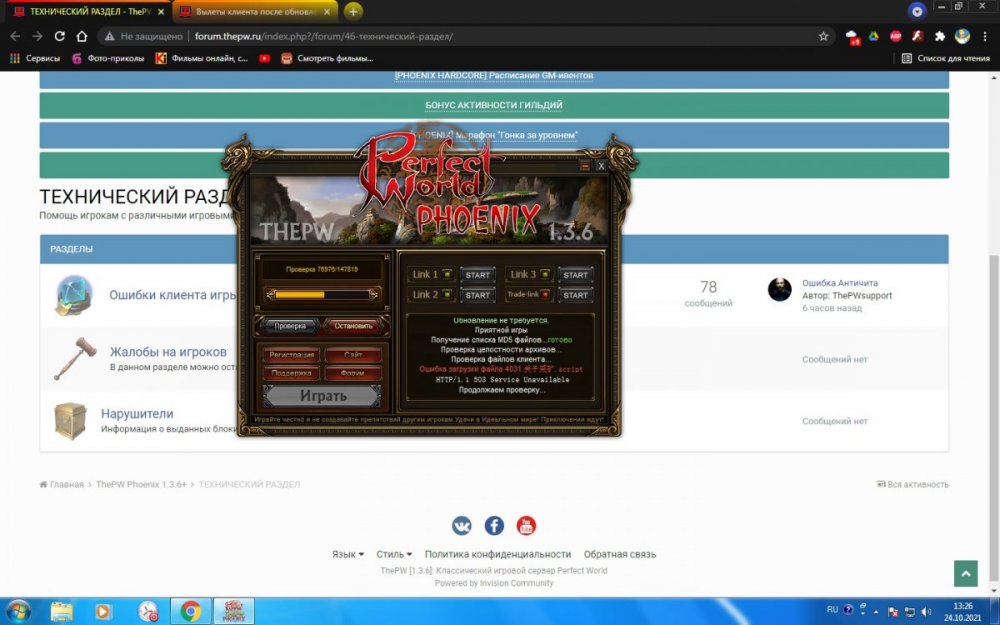Click the red Ошибка загрузки файла line

pos(501,369)
